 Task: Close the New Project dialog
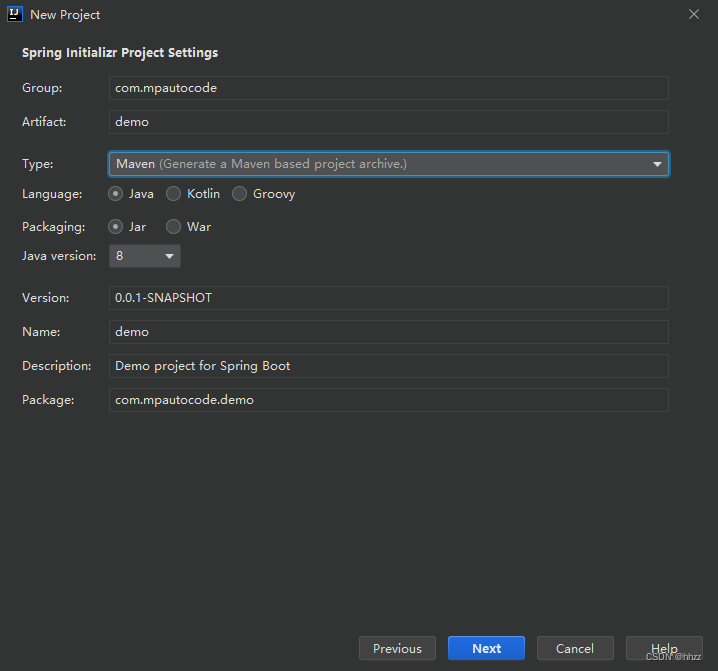click(694, 14)
